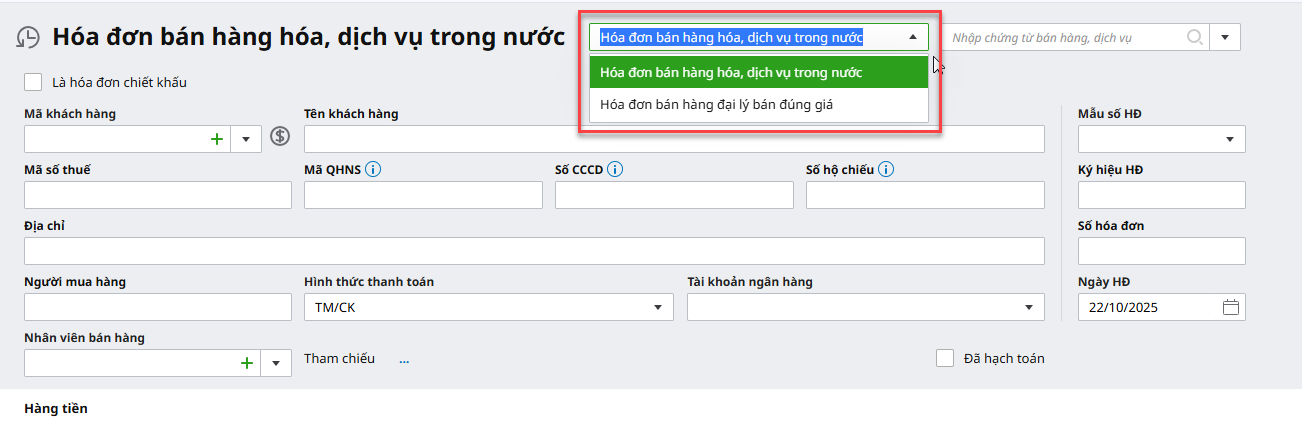Open the Nhân viên bán hàng dropdown arrow
The width and height of the screenshot is (1302, 434).
[x=276, y=363]
